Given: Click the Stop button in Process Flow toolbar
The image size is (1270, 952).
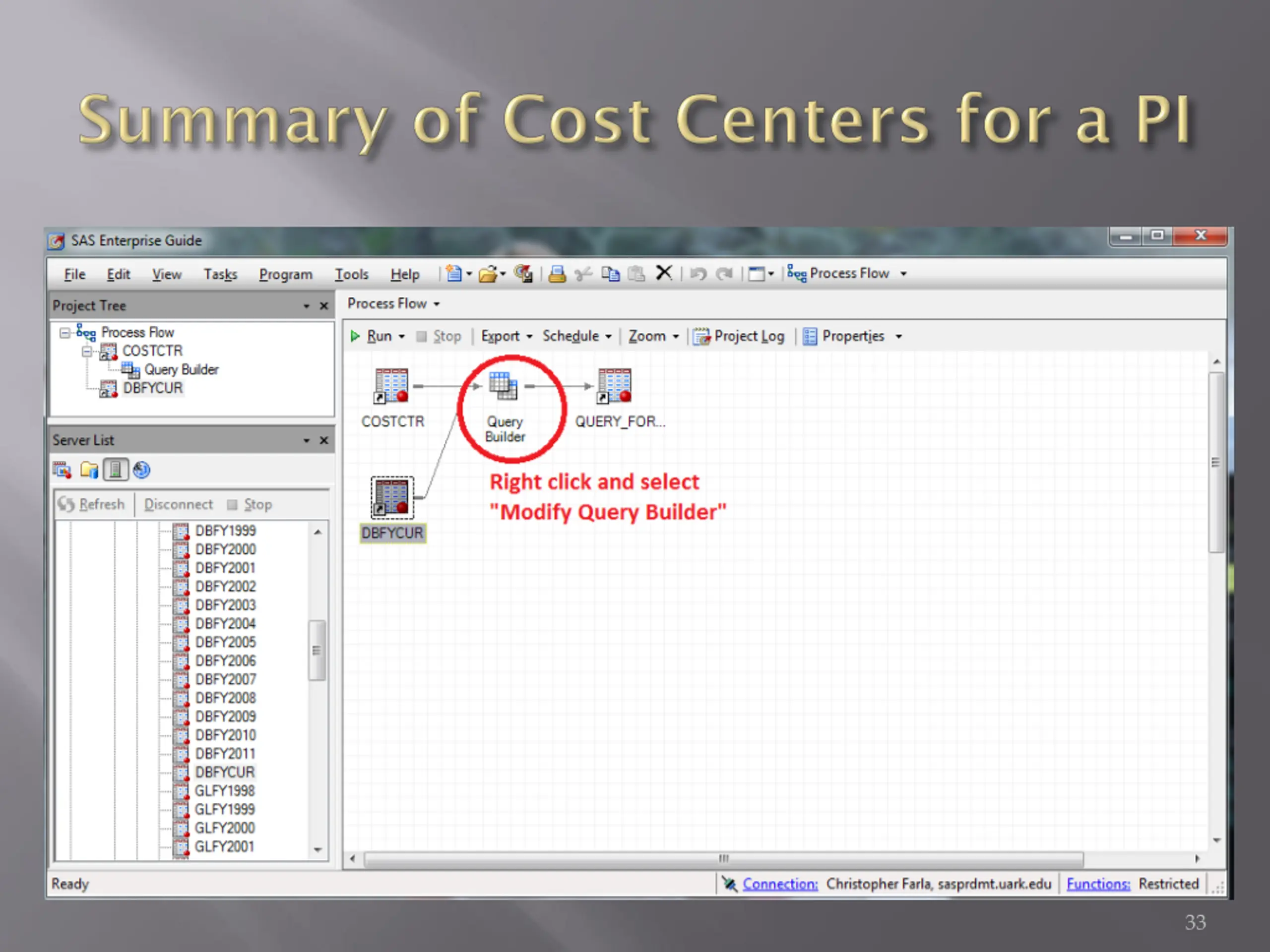Looking at the screenshot, I should [x=439, y=336].
